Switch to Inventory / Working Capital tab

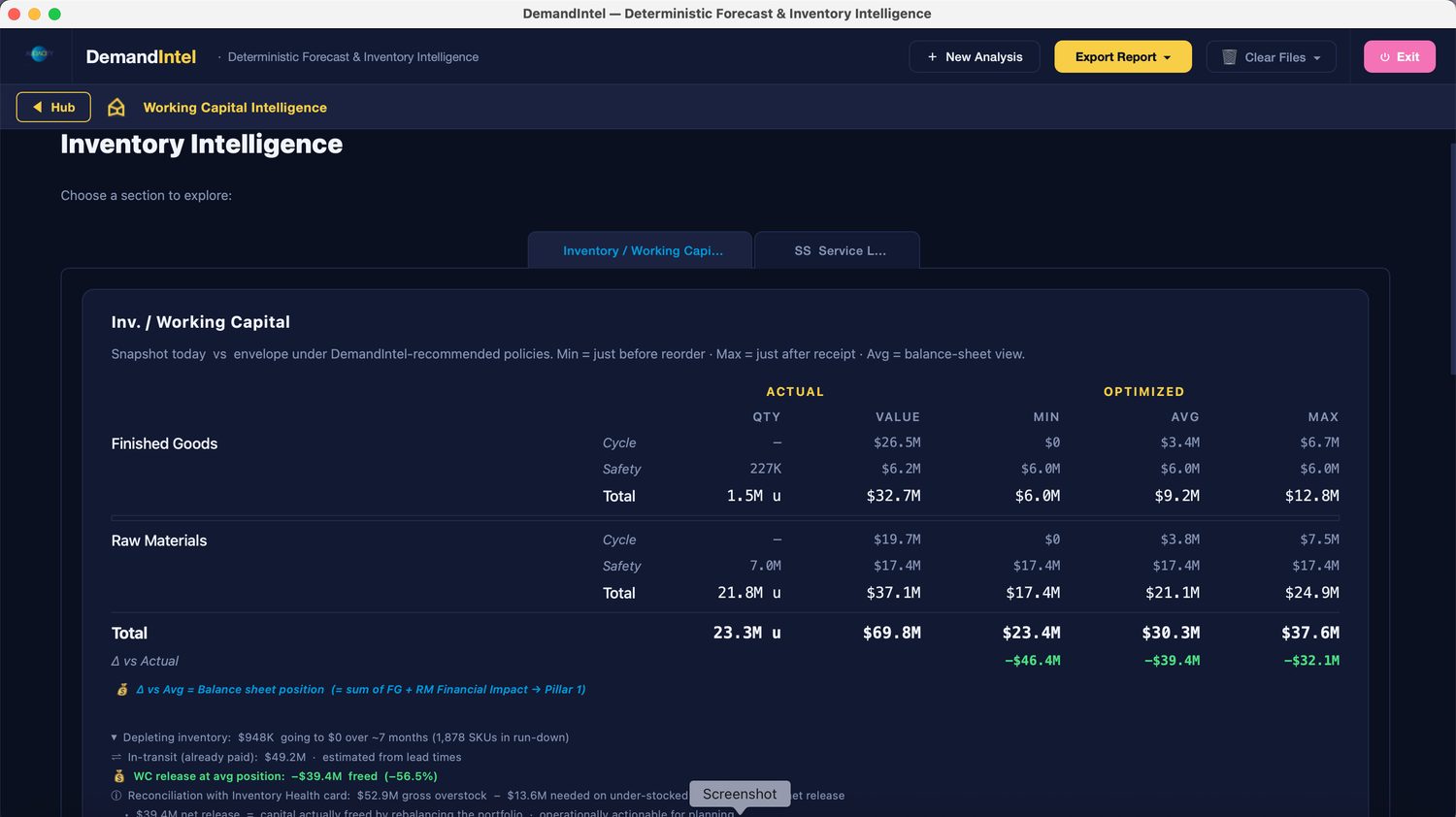(641, 250)
